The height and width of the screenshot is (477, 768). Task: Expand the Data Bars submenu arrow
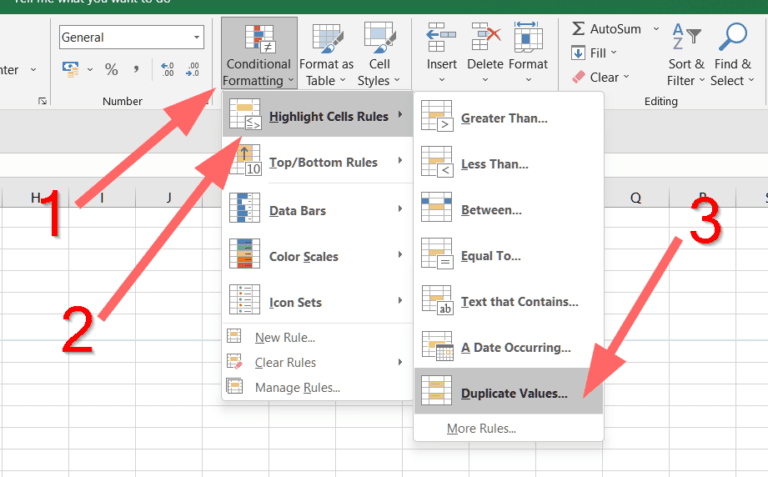tap(400, 209)
